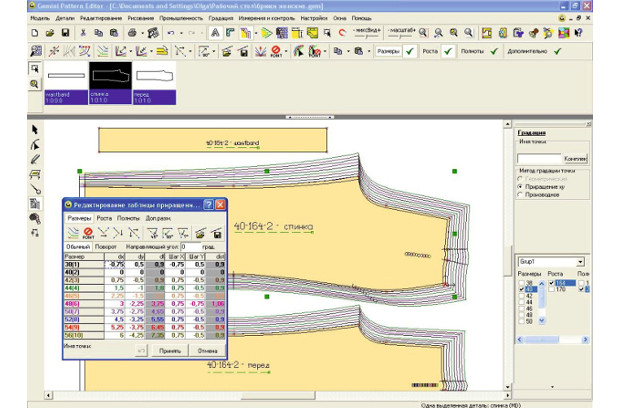Screen dimensions: 620x408
Task: Select the binoculars tool in left toolbar
Action: pyautogui.click(x=36, y=217)
